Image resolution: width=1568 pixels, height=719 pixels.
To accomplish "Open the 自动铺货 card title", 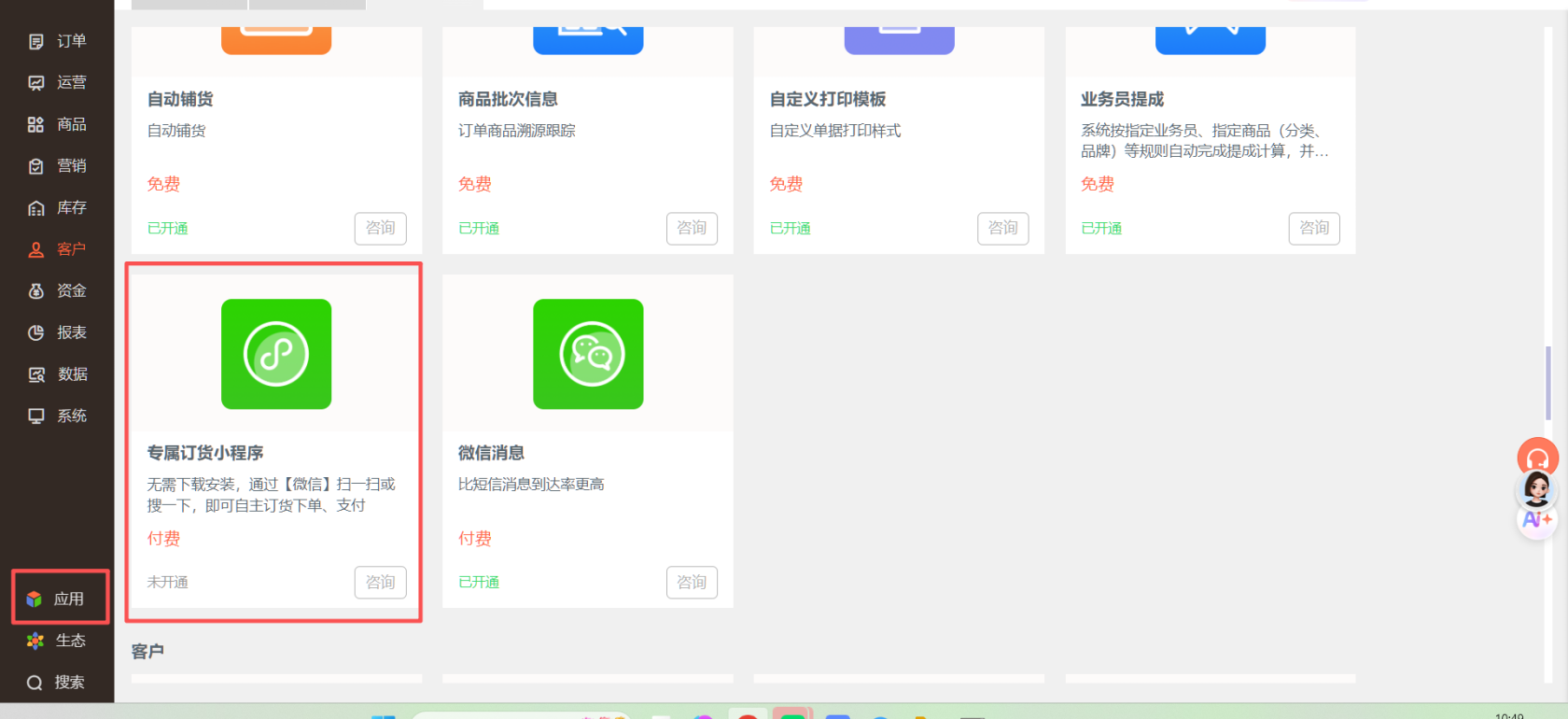I will [180, 99].
